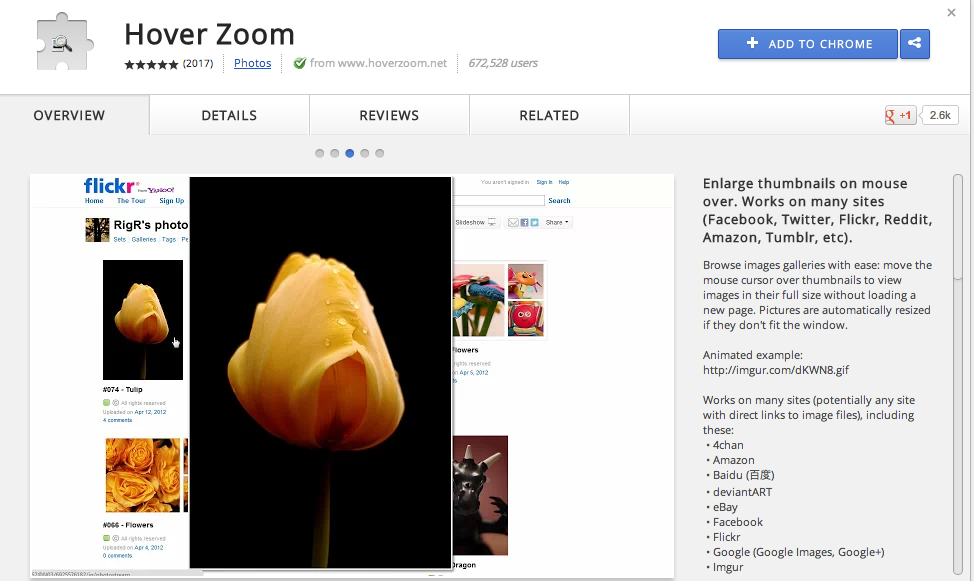Switch to the Details tab
The width and height of the screenshot is (974, 581).
pyautogui.click(x=229, y=115)
